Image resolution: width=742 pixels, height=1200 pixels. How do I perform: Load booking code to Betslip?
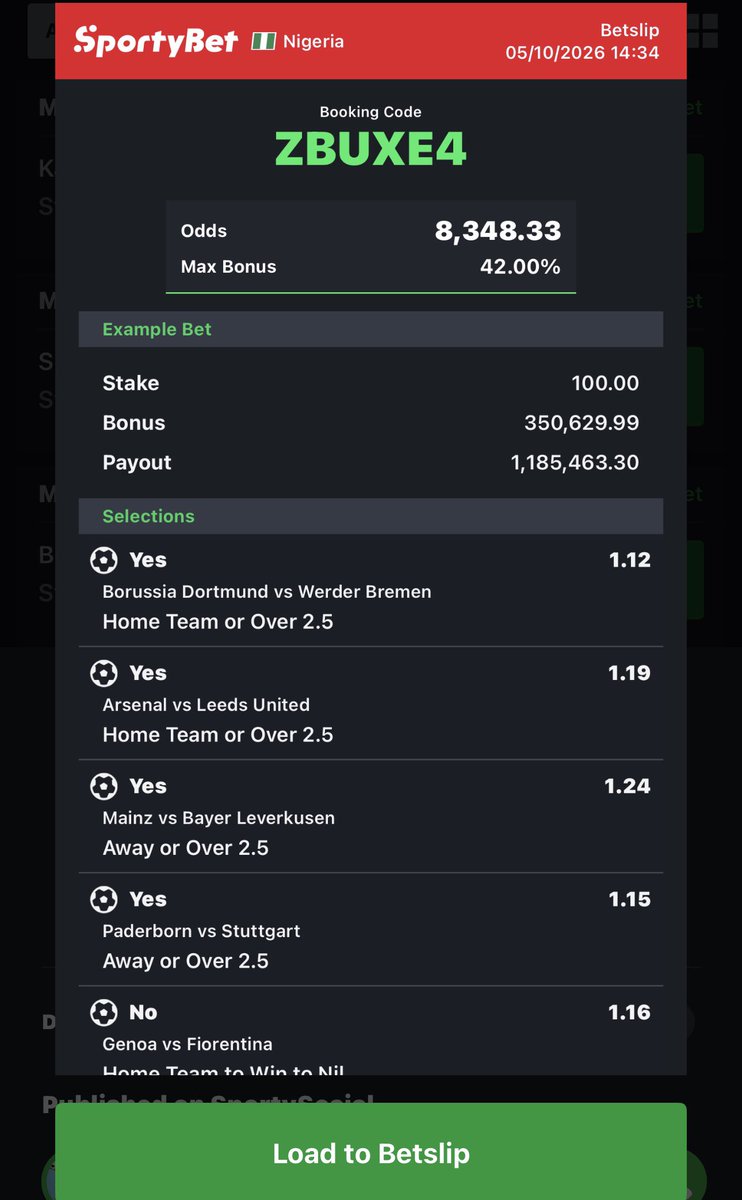coord(371,1152)
